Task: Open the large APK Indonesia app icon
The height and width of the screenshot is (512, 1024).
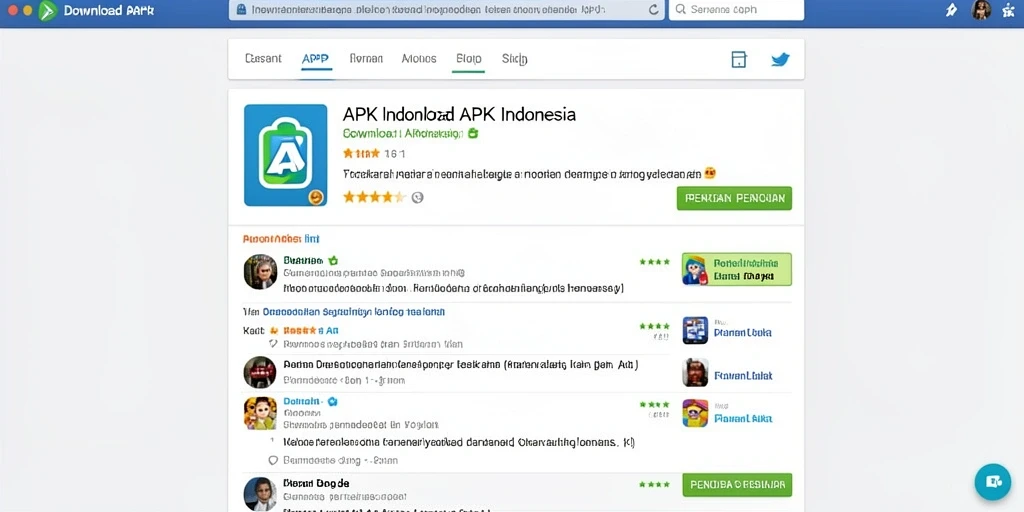Action: (x=285, y=155)
